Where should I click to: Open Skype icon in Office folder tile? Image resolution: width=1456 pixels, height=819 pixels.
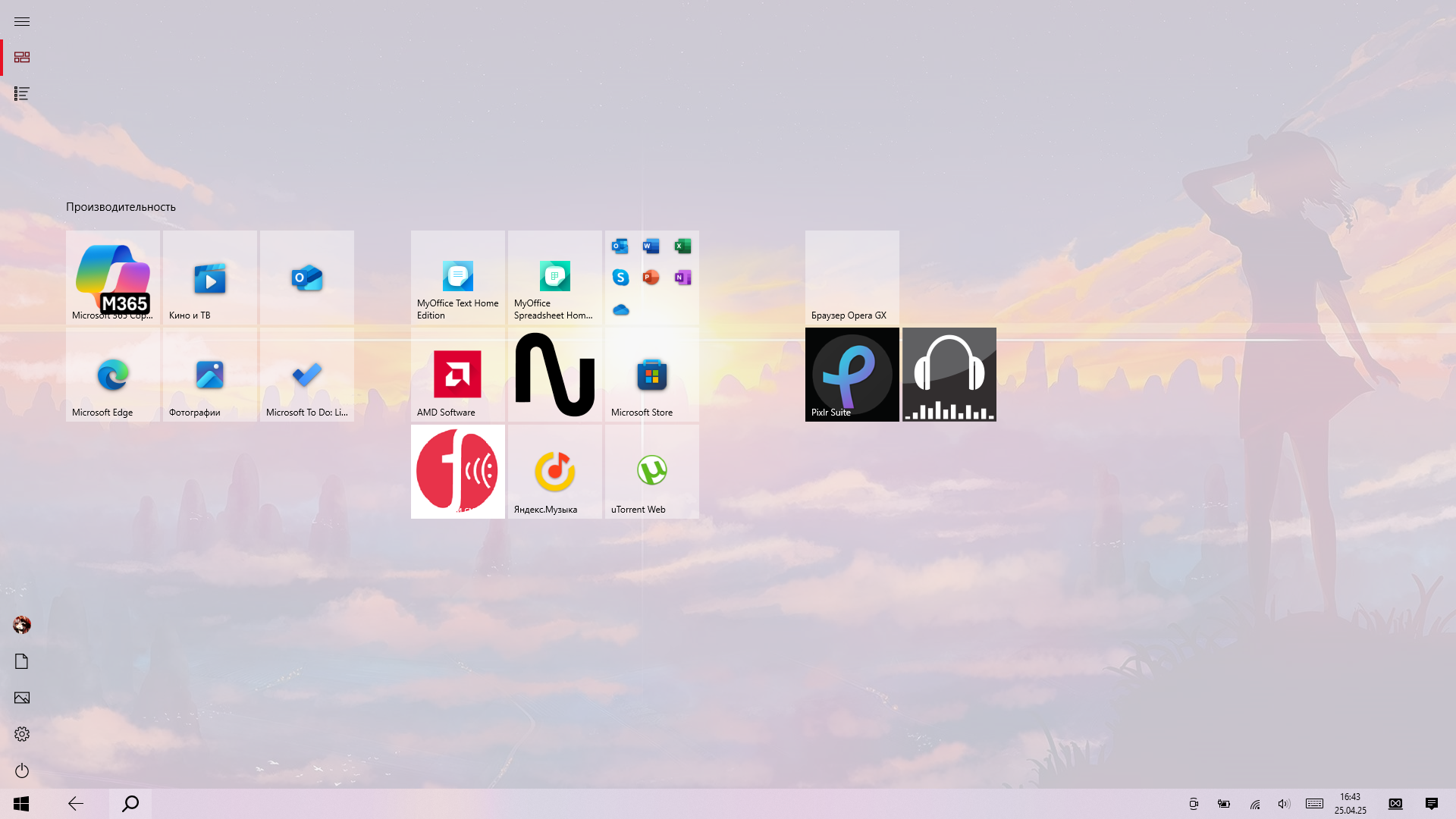coord(620,278)
